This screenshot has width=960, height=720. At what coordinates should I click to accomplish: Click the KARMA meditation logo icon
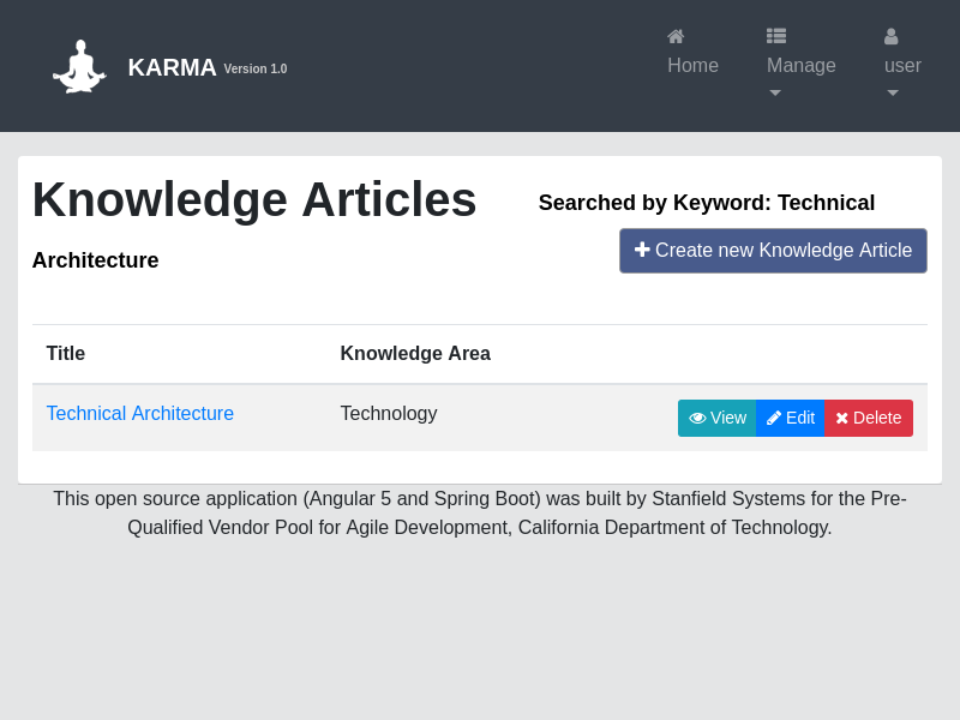79,67
